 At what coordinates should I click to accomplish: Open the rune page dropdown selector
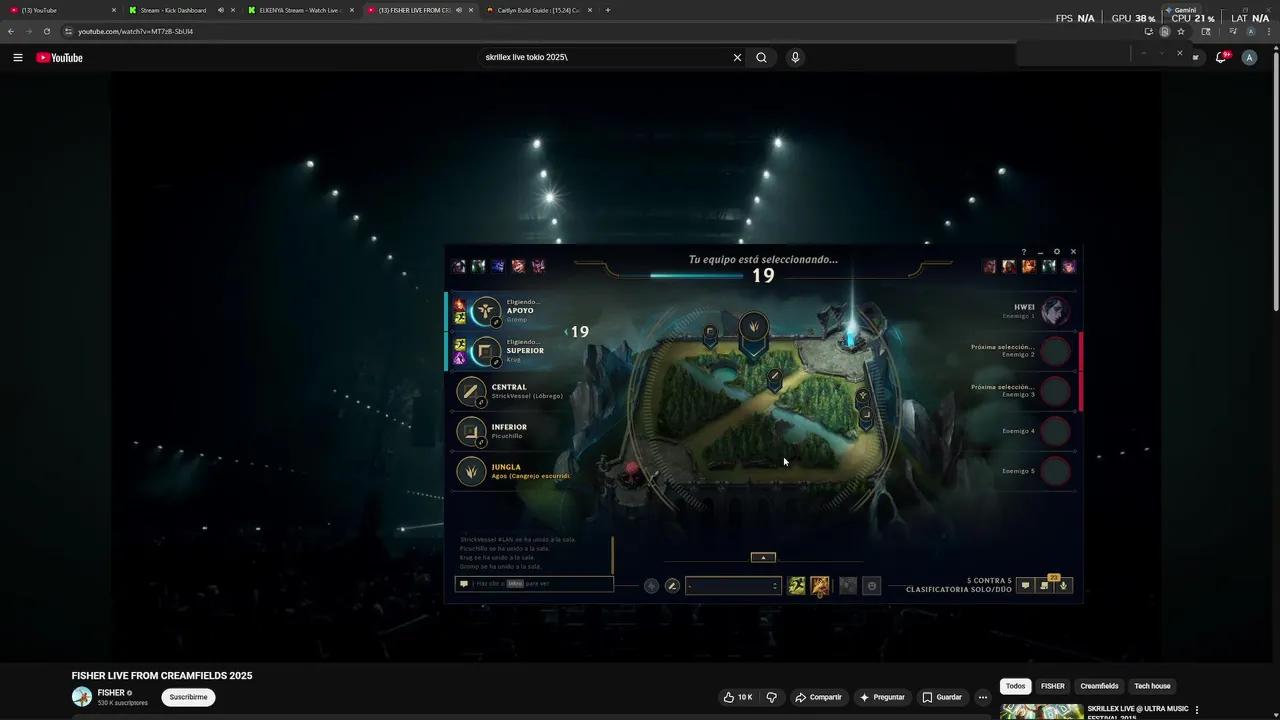click(733, 586)
